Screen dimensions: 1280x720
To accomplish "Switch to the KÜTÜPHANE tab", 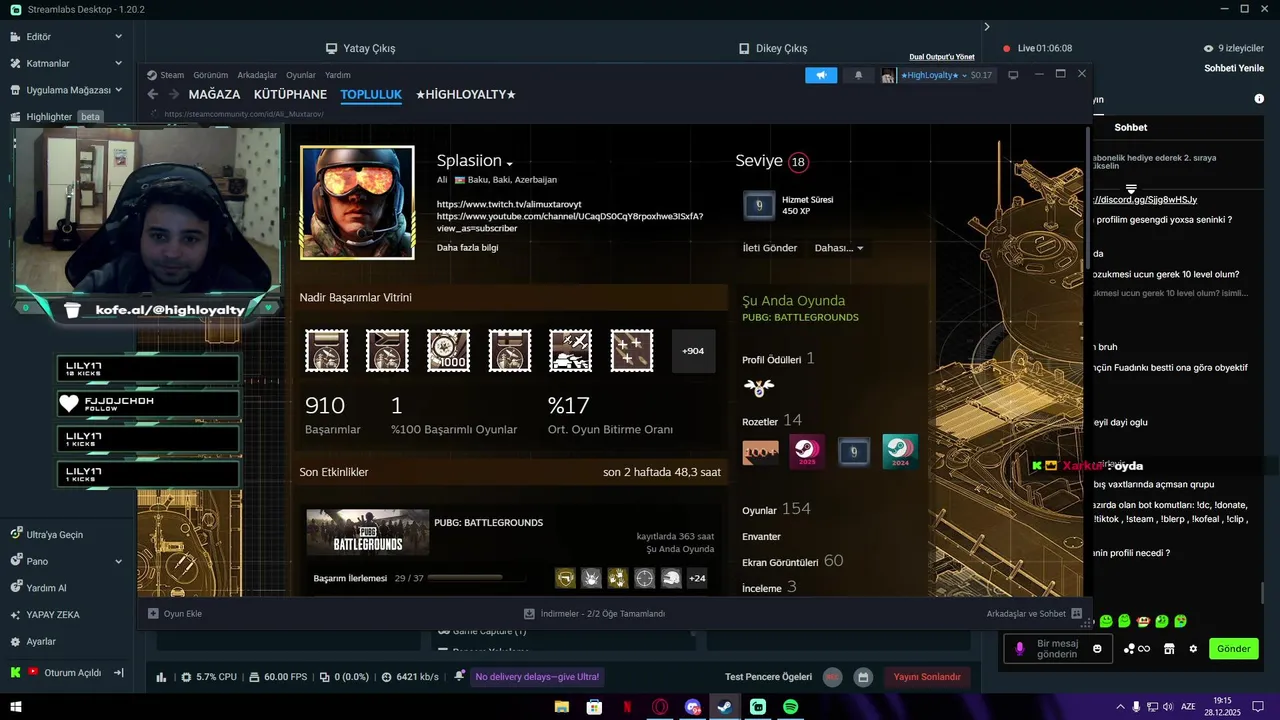I will coord(290,94).
